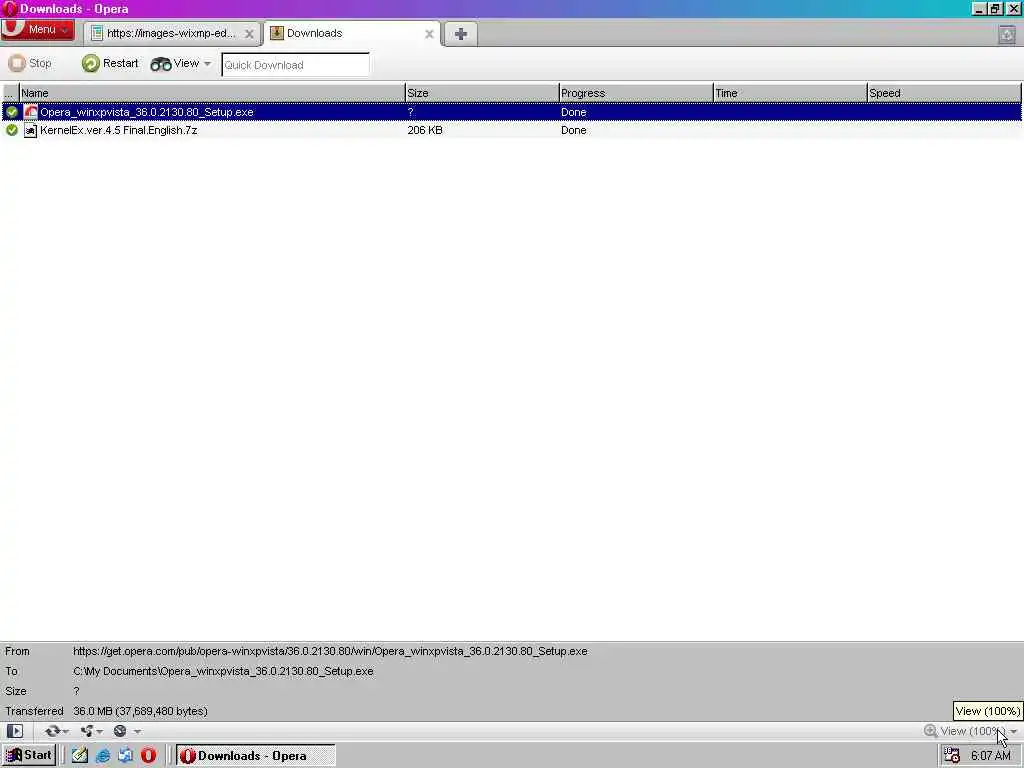
Task: Launch Opera from quick launch bar
Action: click(x=148, y=756)
